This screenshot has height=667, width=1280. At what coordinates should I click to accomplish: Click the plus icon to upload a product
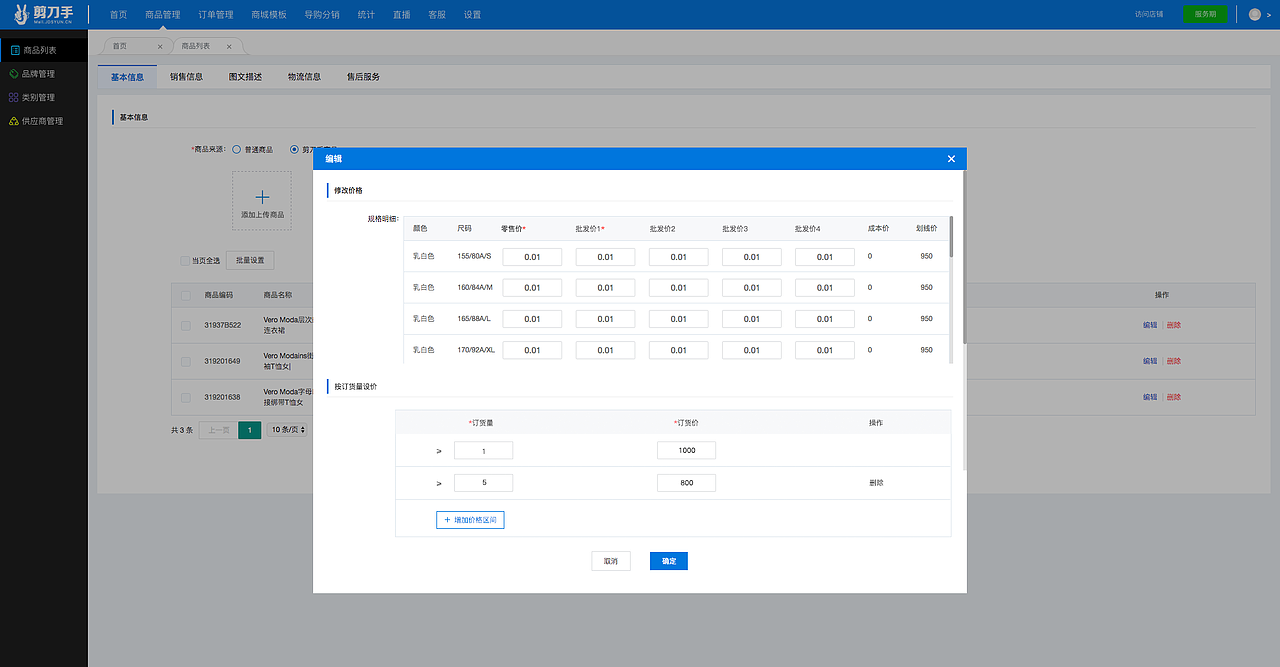point(262,197)
